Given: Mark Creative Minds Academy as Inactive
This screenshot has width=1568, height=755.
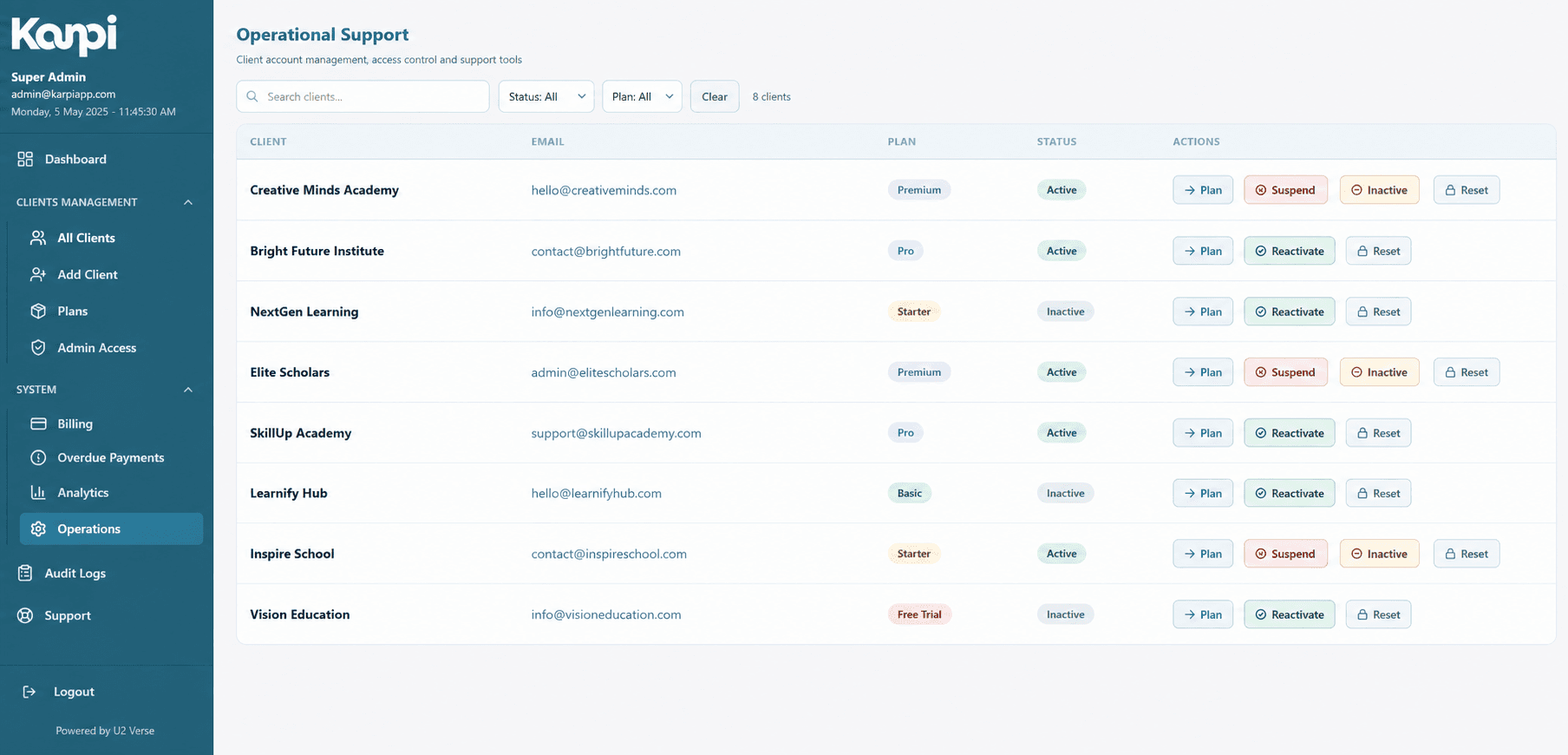Looking at the screenshot, I should pos(1379,190).
